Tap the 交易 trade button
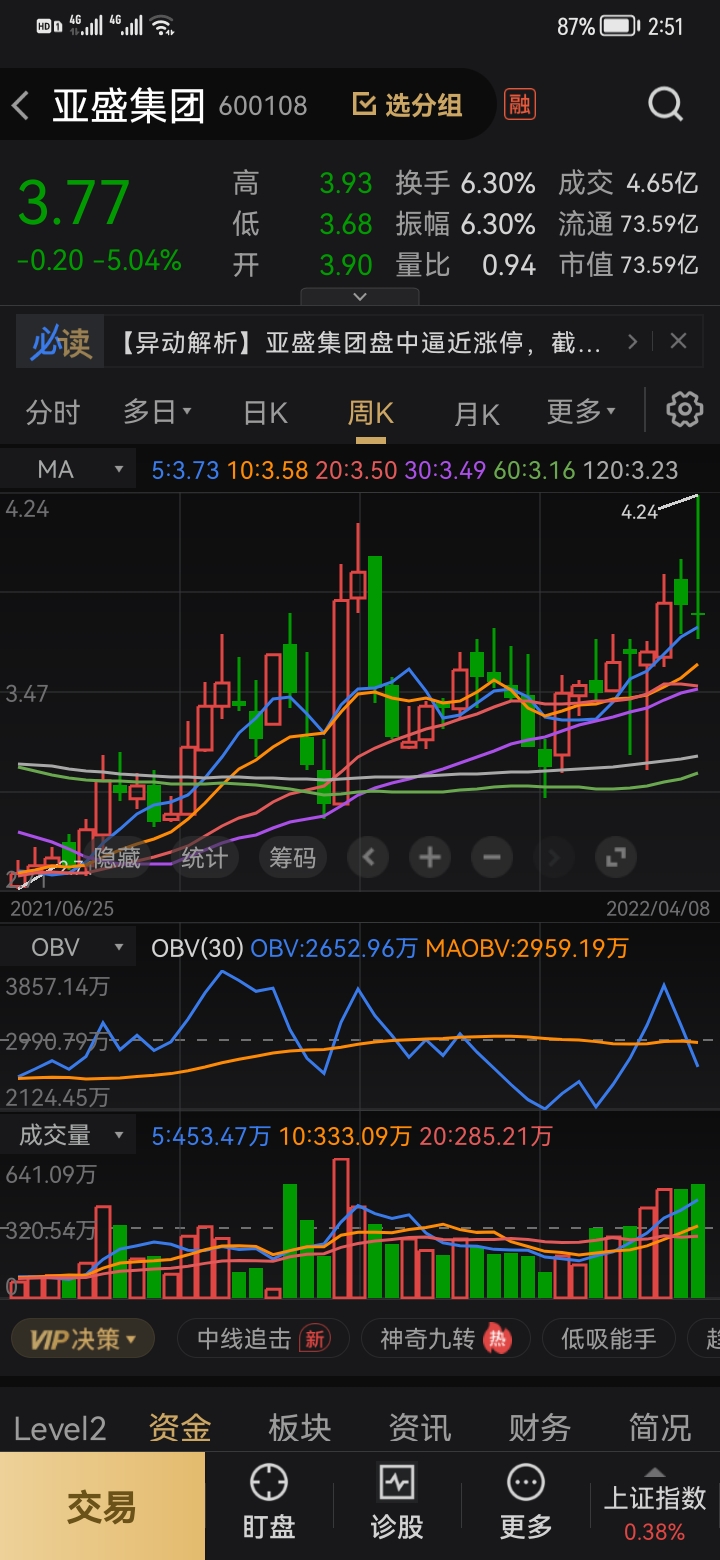The image size is (720, 1560). [102, 1506]
